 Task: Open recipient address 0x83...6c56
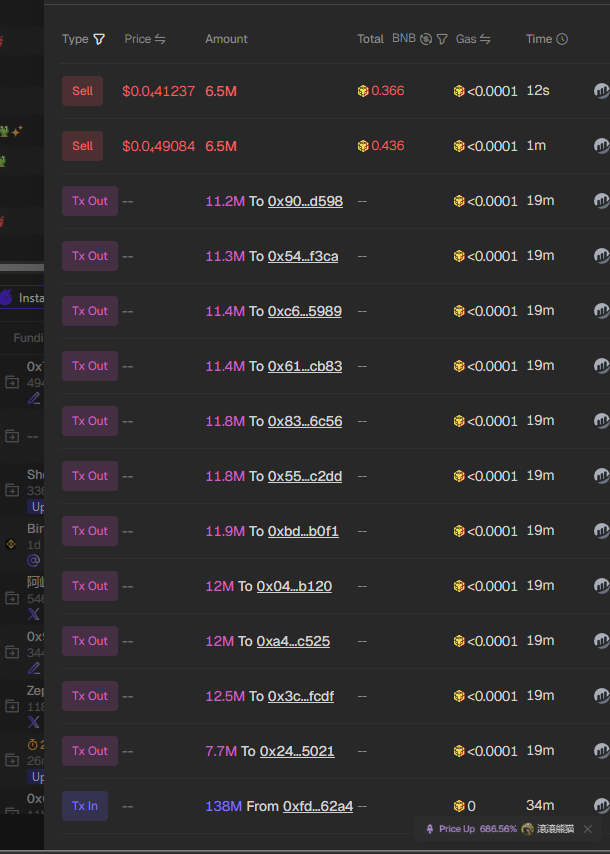click(304, 421)
